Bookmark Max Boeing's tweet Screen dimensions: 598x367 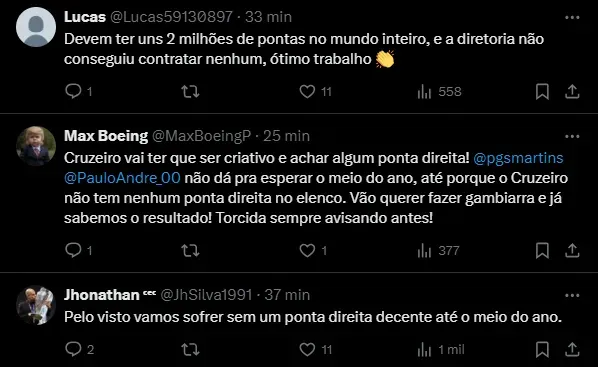click(542, 251)
